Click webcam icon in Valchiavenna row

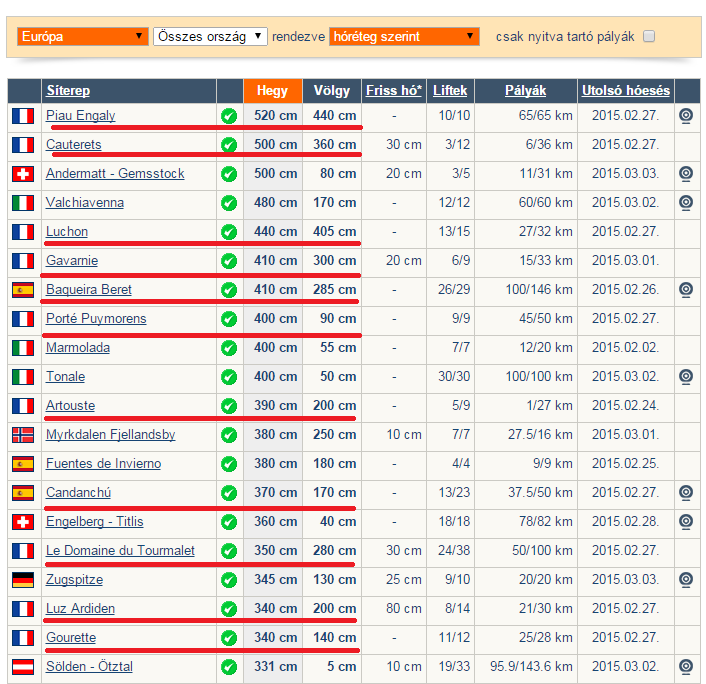tap(685, 203)
